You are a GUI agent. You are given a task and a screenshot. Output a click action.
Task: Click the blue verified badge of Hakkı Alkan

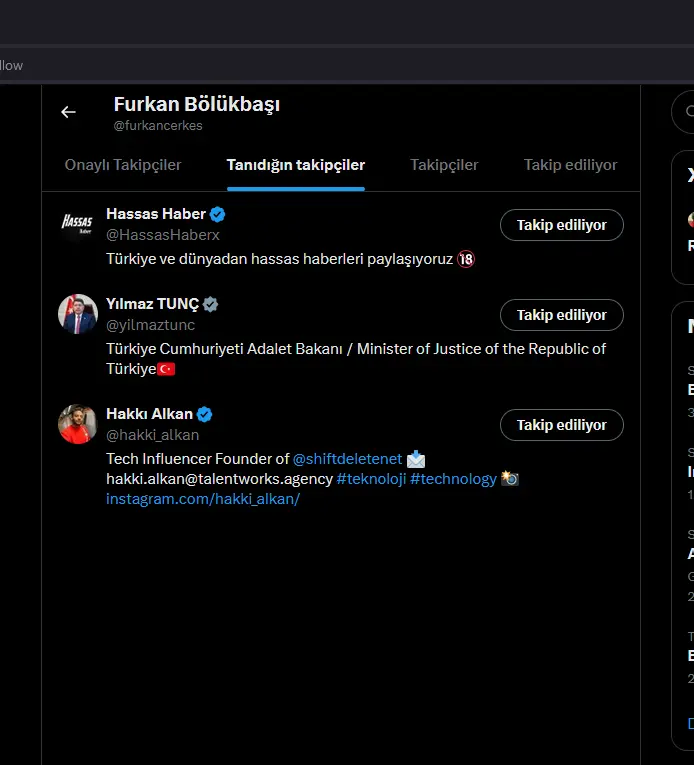coord(204,414)
